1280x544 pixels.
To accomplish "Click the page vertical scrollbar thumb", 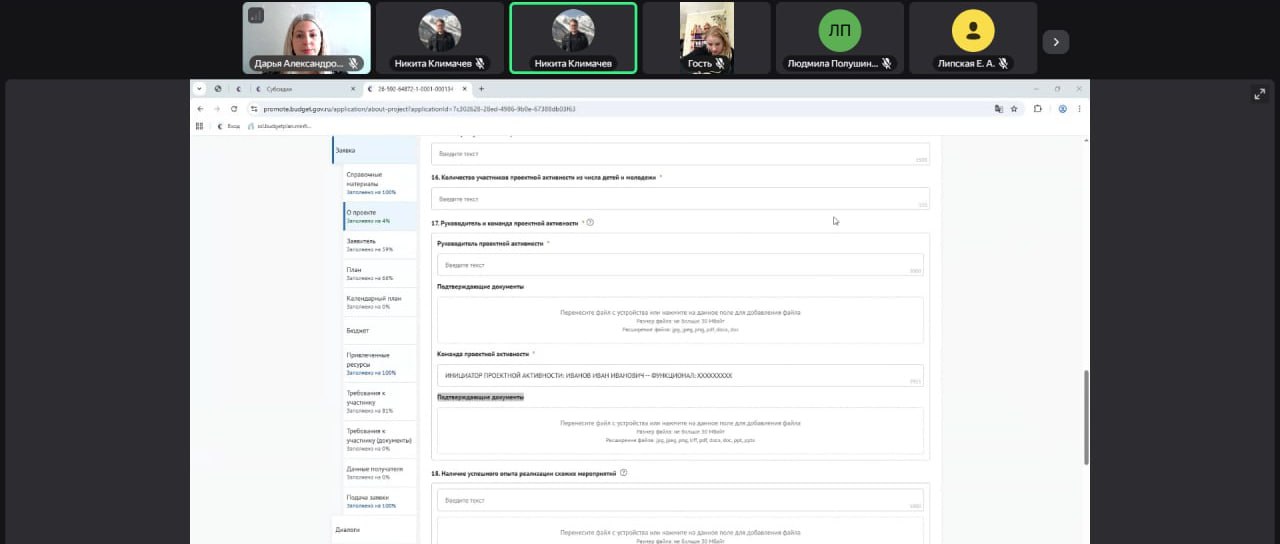I will click(1086, 416).
